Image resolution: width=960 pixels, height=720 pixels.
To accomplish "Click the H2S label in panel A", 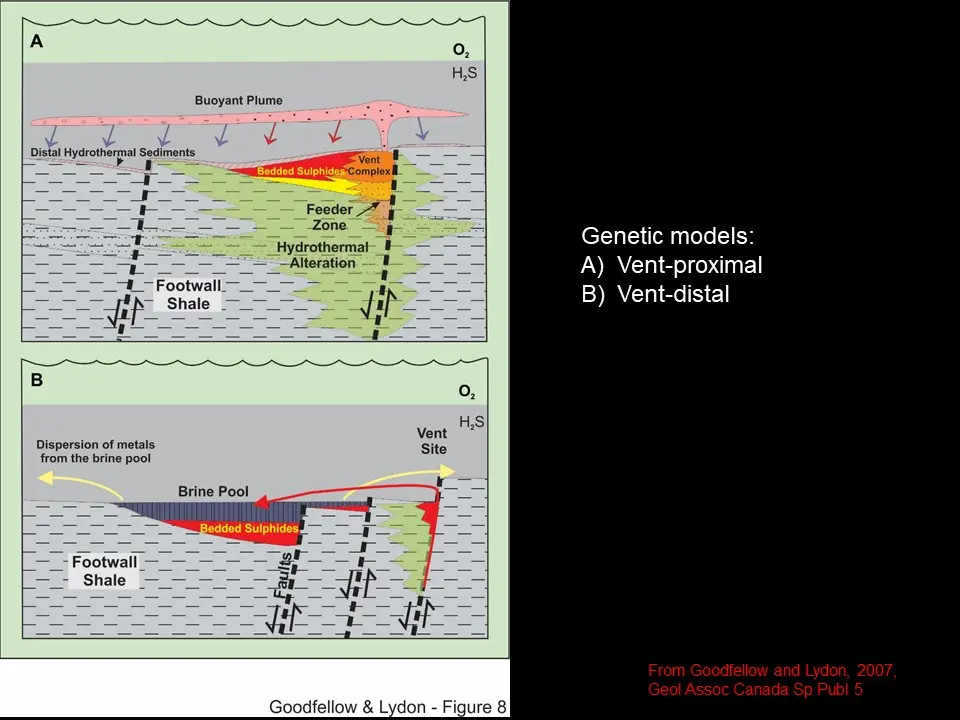I will [x=465, y=73].
